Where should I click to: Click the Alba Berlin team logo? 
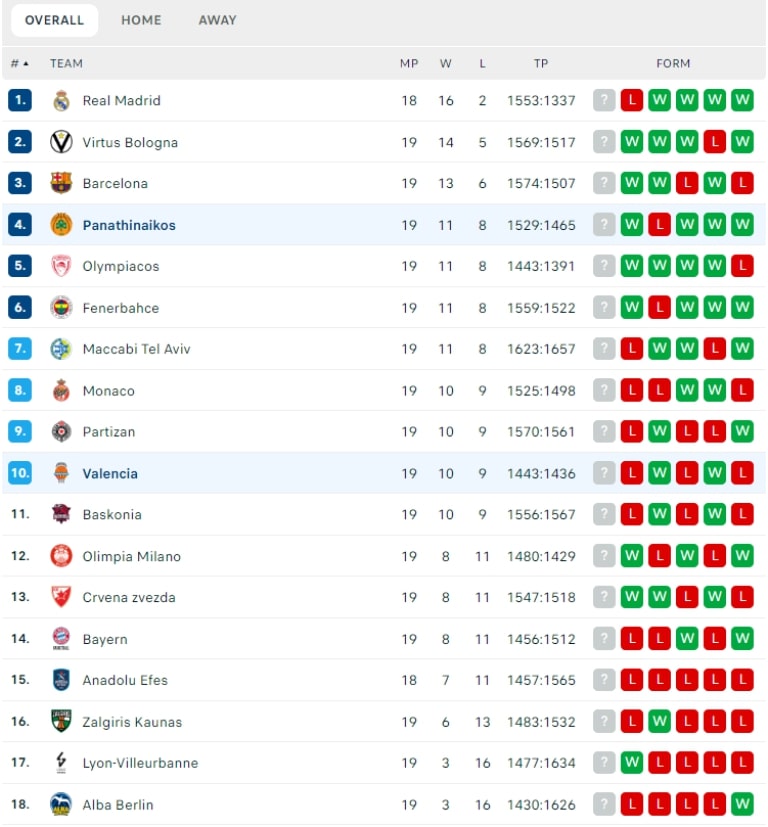61,804
